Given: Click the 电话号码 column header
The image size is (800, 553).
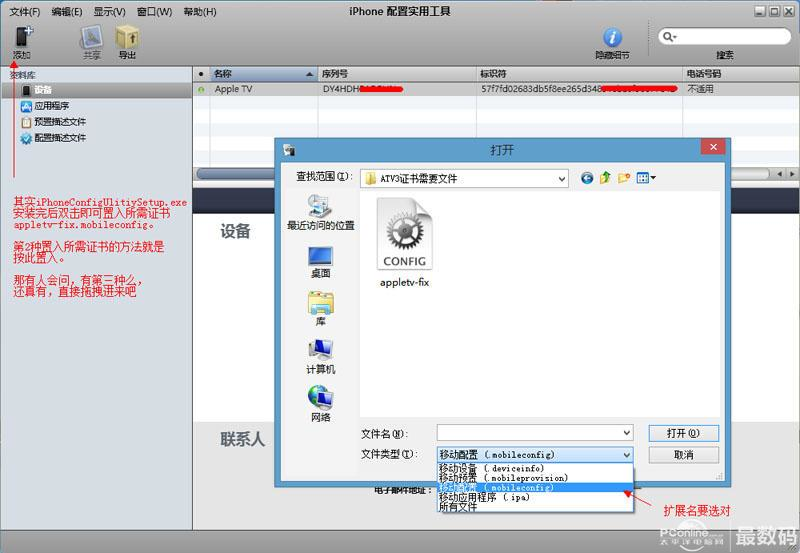Looking at the screenshot, I should (x=741, y=74).
